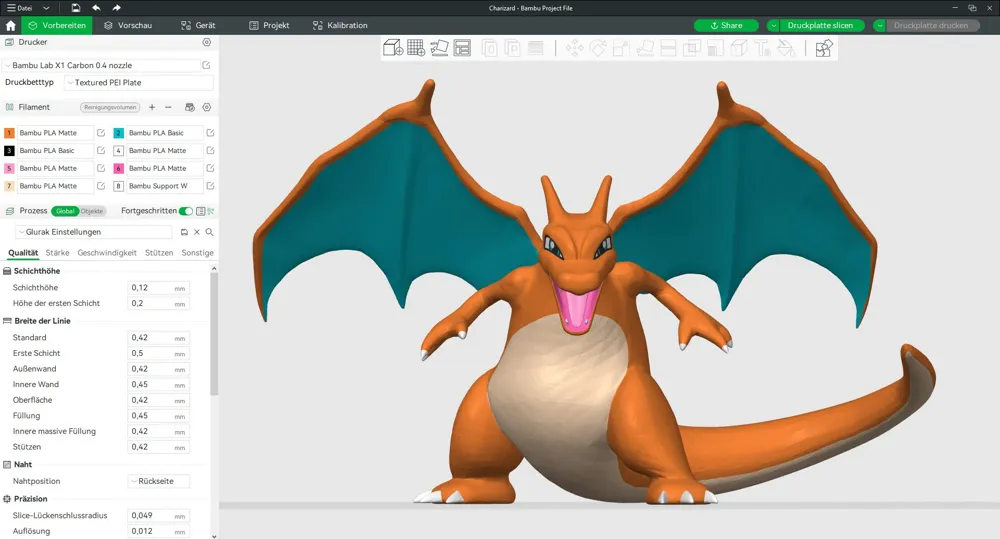This screenshot has width=1000, height=539.
Task: Switch to the Vorschau tab
Action: [x=128, y=26]
